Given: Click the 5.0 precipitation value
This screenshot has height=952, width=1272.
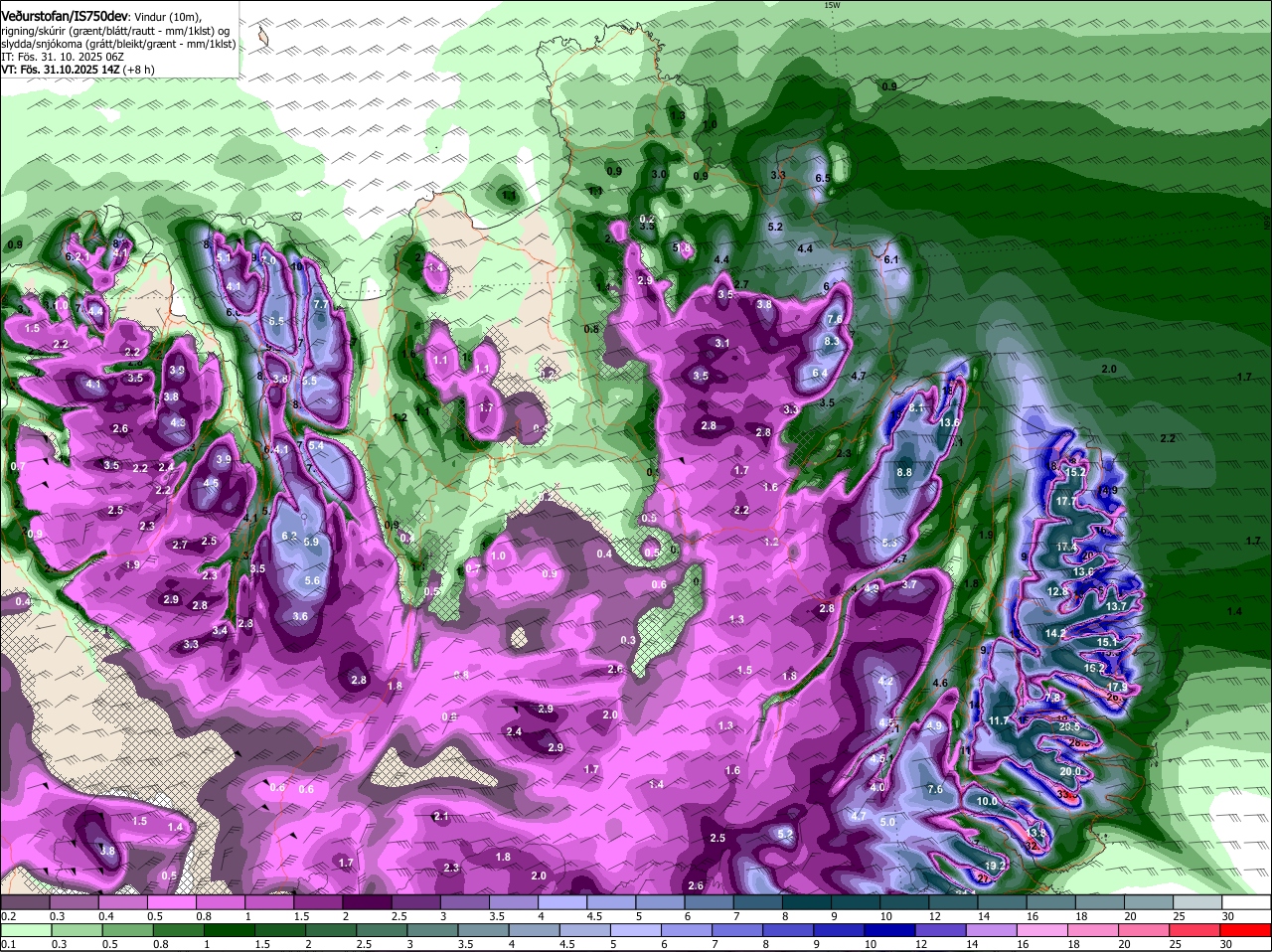Looking at the screenshot, I should pos(887,823).
